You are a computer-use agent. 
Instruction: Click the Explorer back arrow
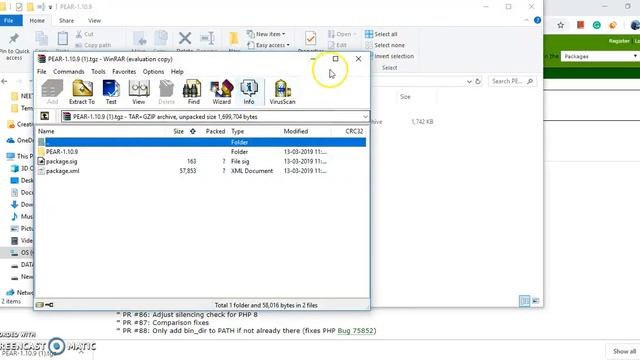4,81
